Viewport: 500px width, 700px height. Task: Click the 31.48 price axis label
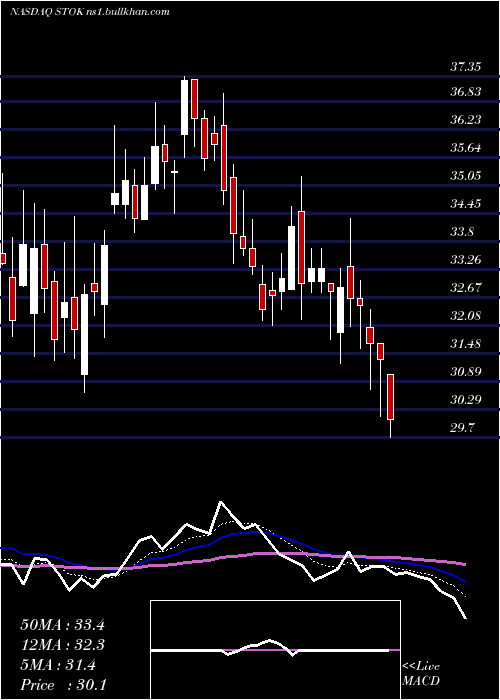465,344
